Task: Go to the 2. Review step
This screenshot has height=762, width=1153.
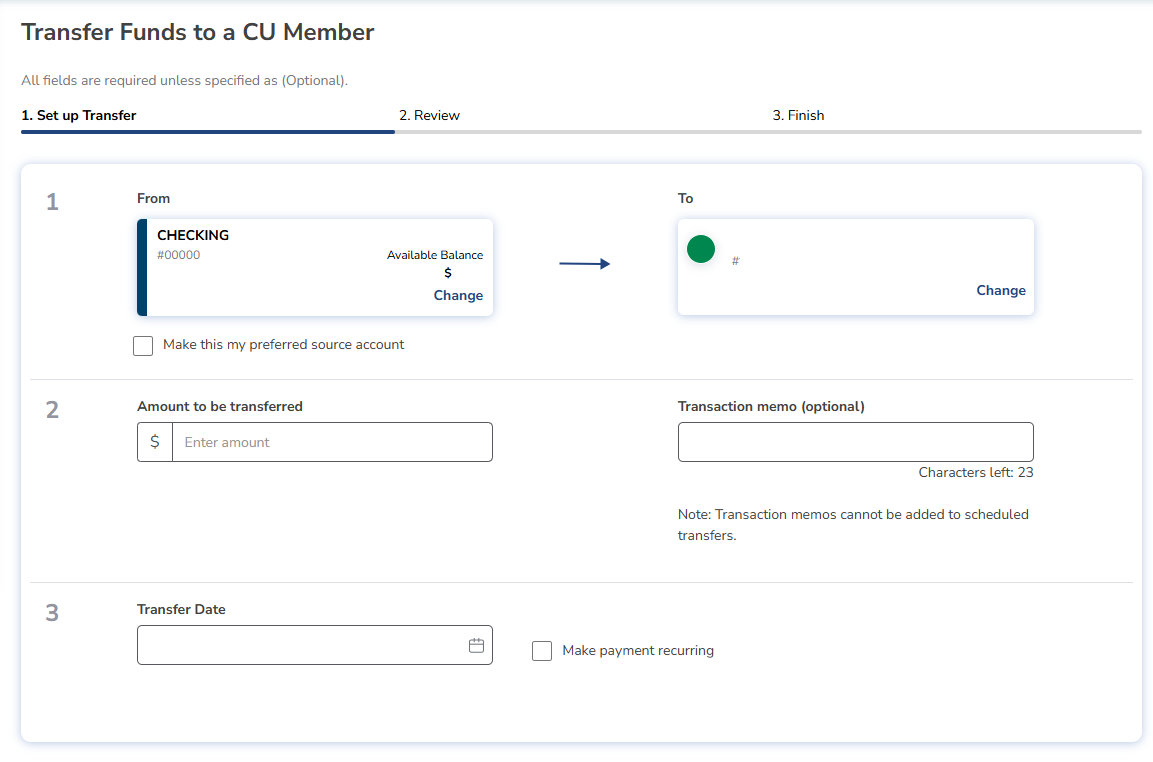Action: click(429, 115)
